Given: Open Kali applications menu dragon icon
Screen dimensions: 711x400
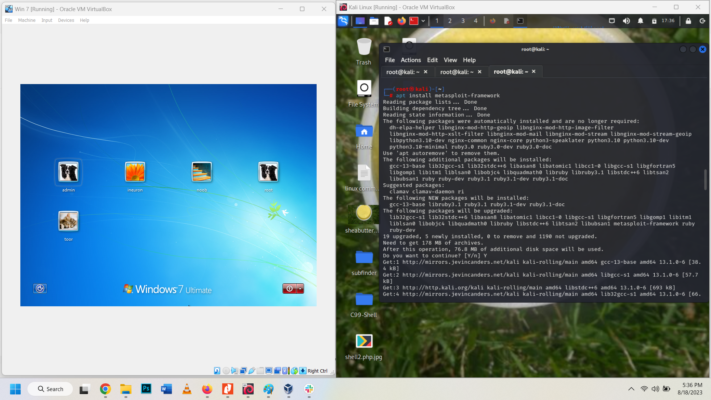Looking at the screenshot, I should tap(343, 21).
